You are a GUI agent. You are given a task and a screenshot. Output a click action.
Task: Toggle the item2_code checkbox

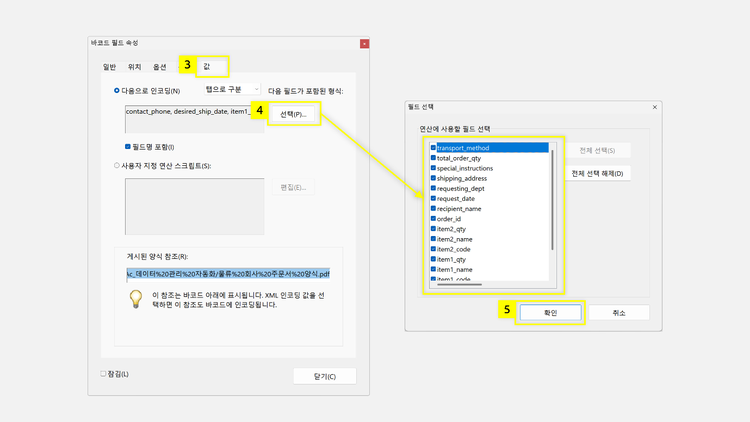coord(433,249)
